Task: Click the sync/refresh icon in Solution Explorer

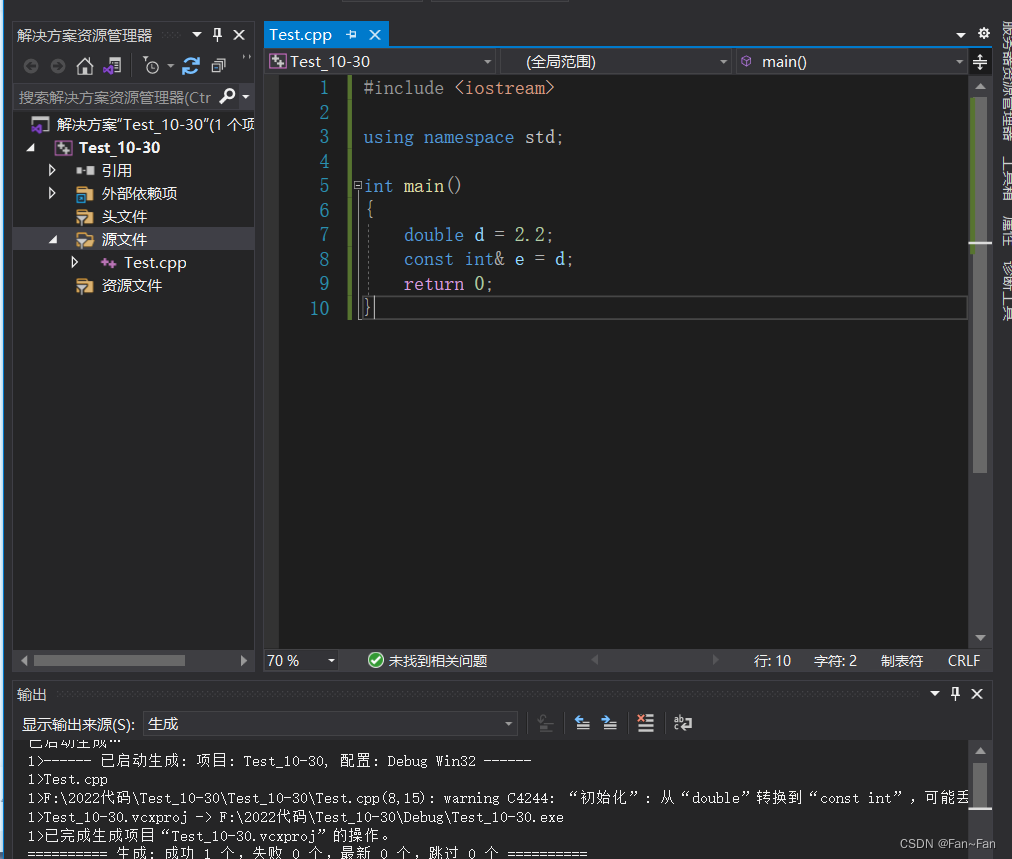Action: (x=191, y=66)
